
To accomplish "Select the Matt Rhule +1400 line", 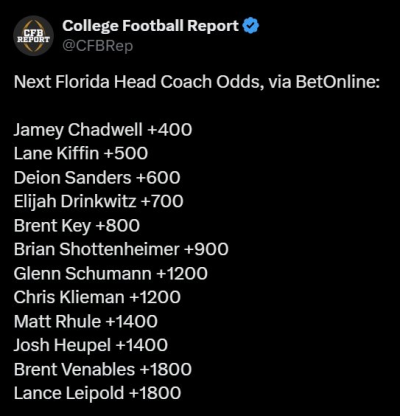I will click(x=86, y=321).
